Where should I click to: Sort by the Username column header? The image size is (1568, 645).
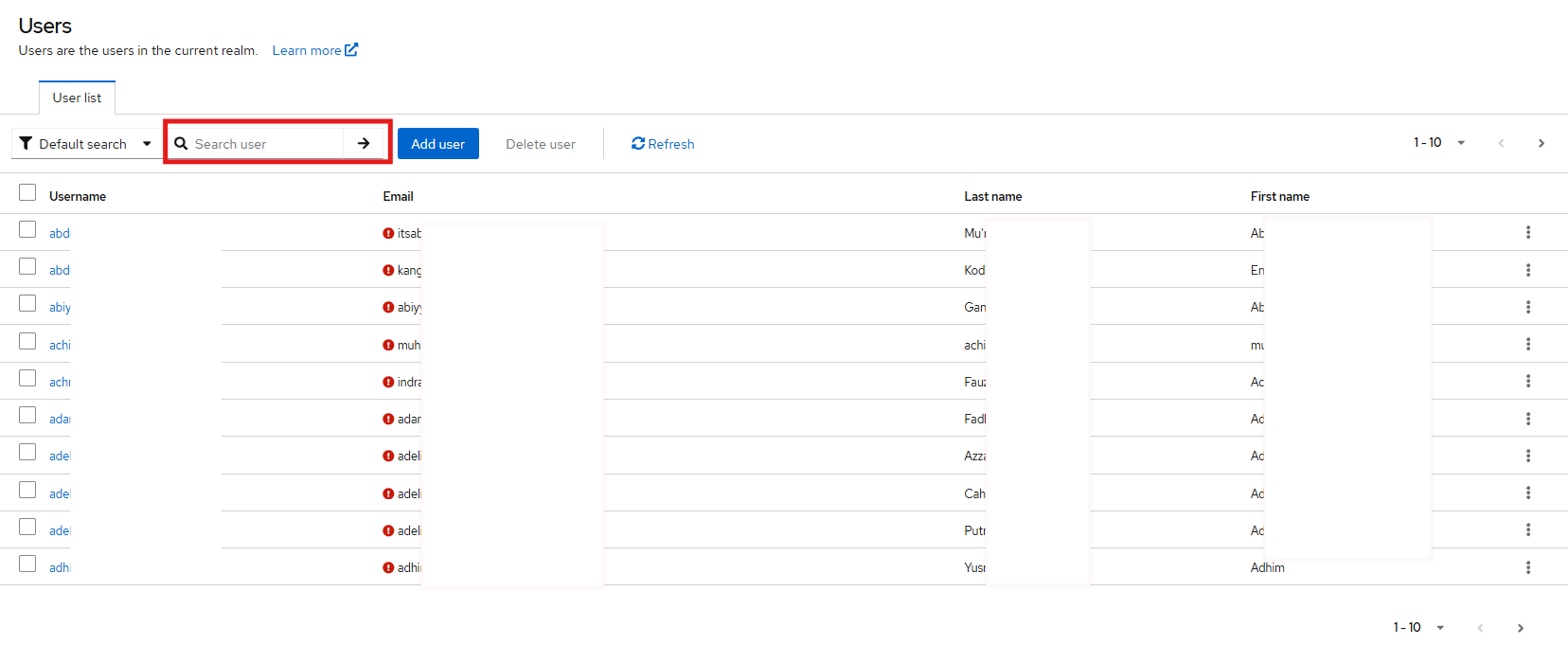78,197
